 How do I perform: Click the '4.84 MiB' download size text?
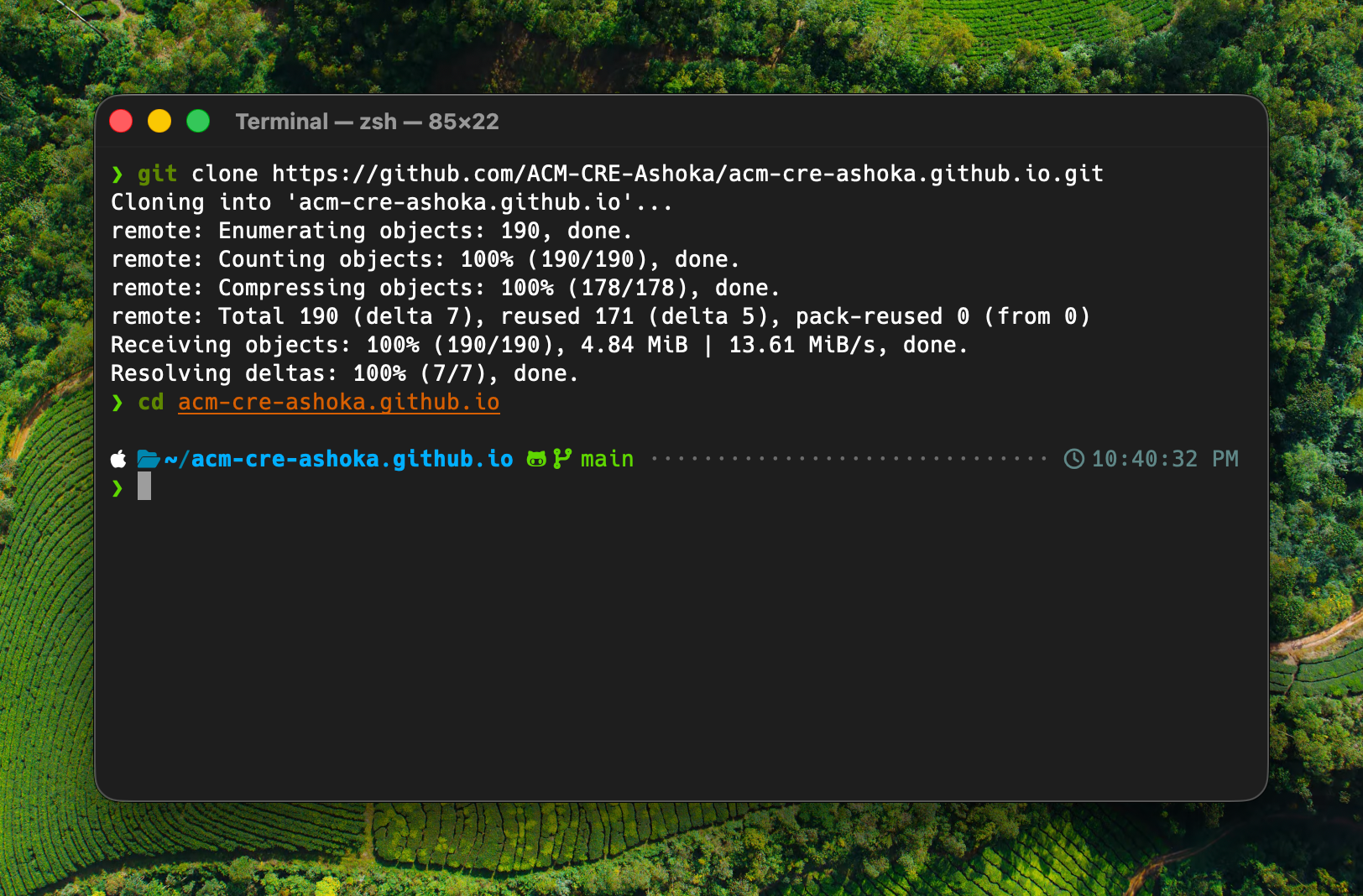pyautogui.click(x=634, y=345)
